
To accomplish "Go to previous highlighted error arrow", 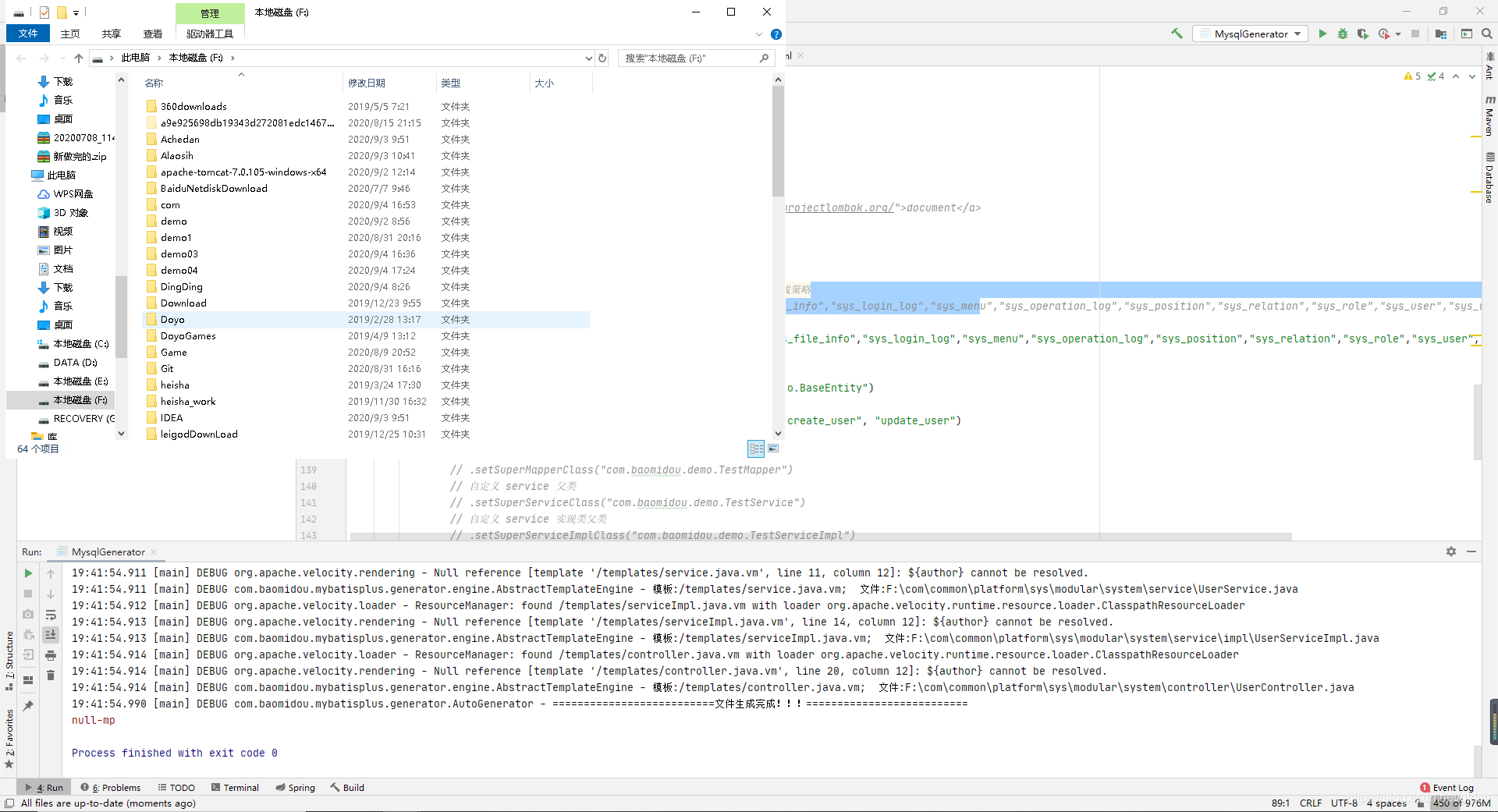I will point(1456,76).
